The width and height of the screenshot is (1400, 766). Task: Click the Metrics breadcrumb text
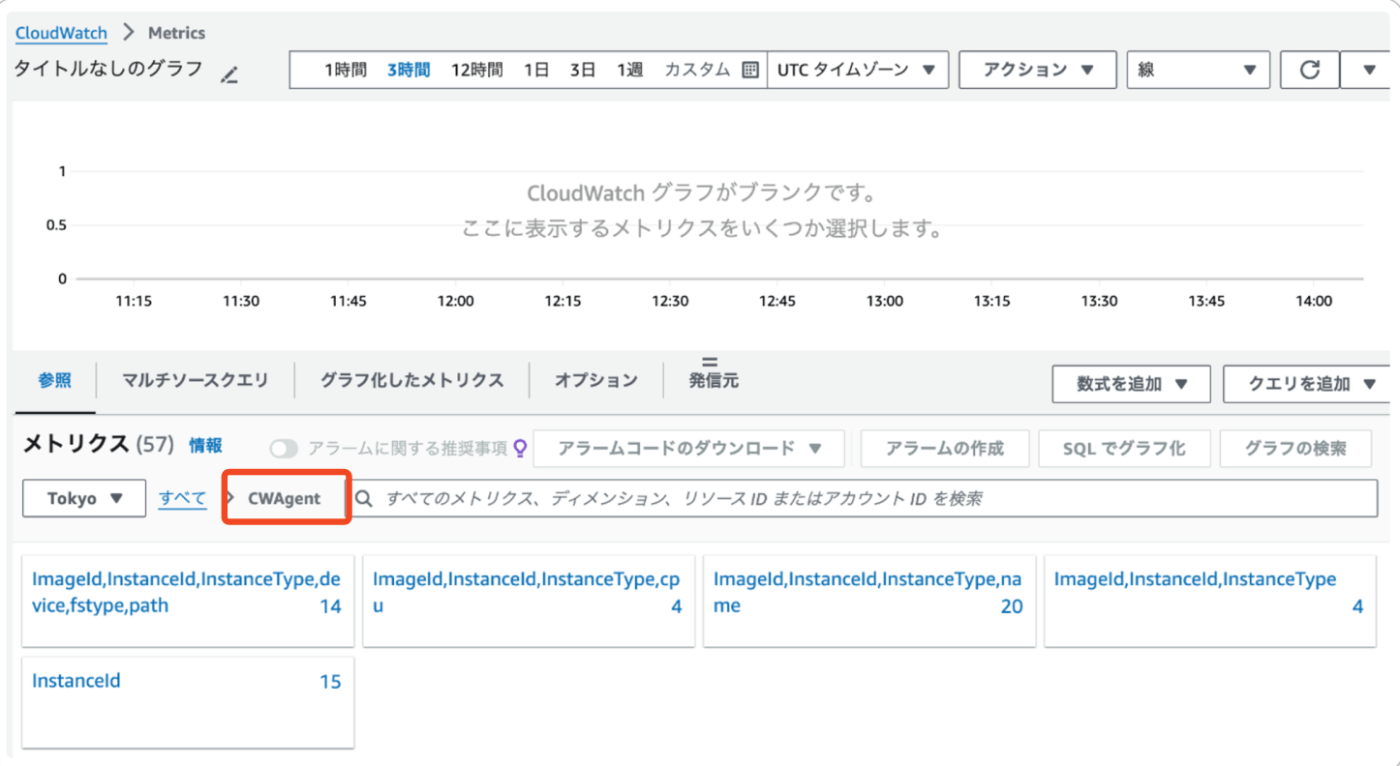click(177, 33)
